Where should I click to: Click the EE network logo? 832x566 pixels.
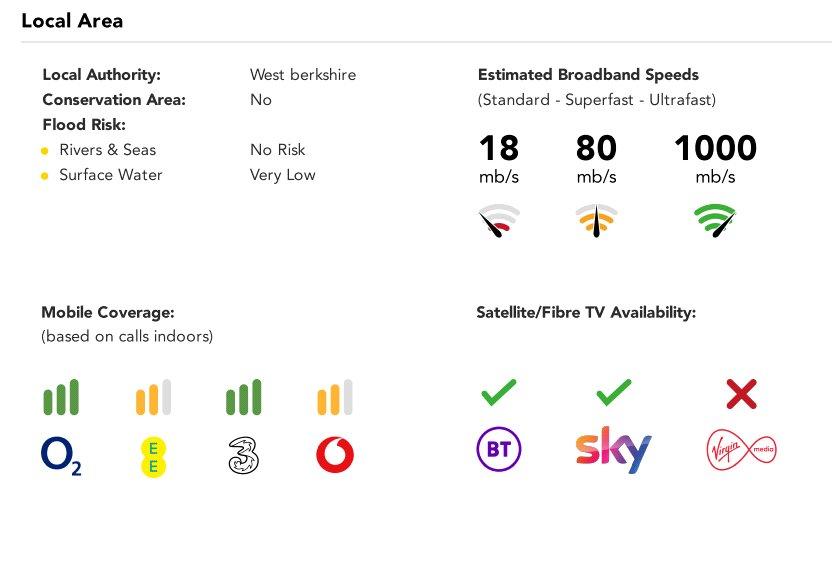pos(153,457)
